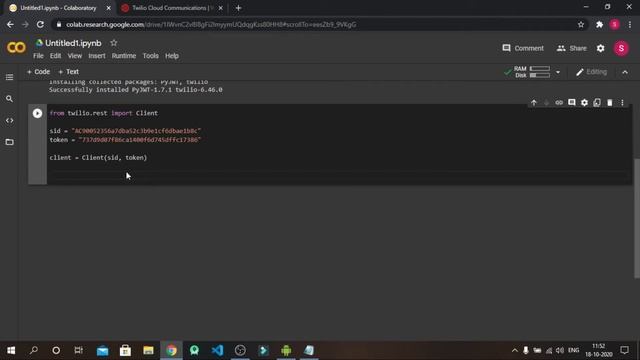This screenshot has height=360, width=640.
Task: Reload the Colab page
Action: coord(40,24)
